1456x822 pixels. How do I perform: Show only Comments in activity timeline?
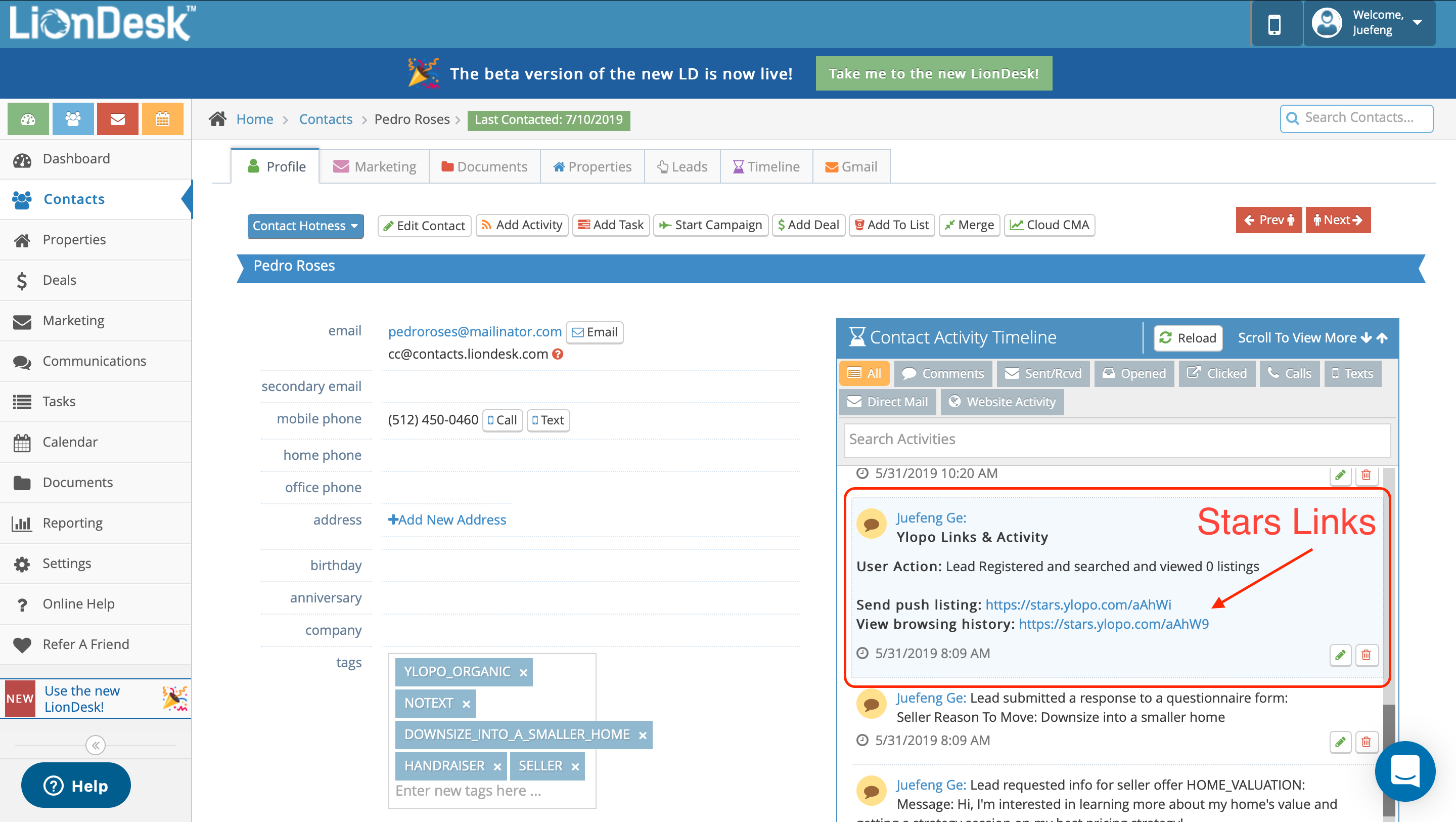pyautogui.click(x=943, y=373)
